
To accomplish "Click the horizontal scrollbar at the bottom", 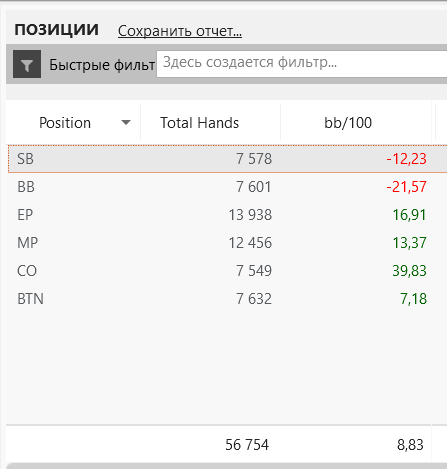I will point(227,466).
